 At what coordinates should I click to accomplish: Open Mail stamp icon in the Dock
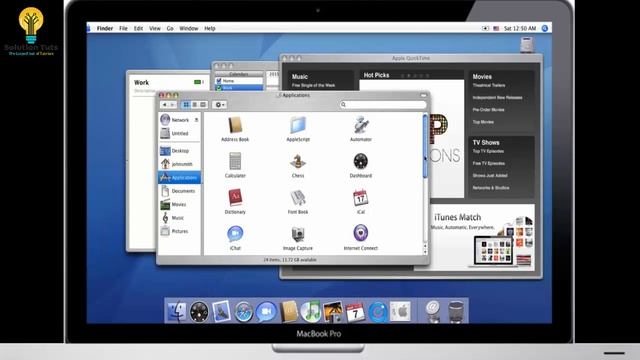pos(221,312)
